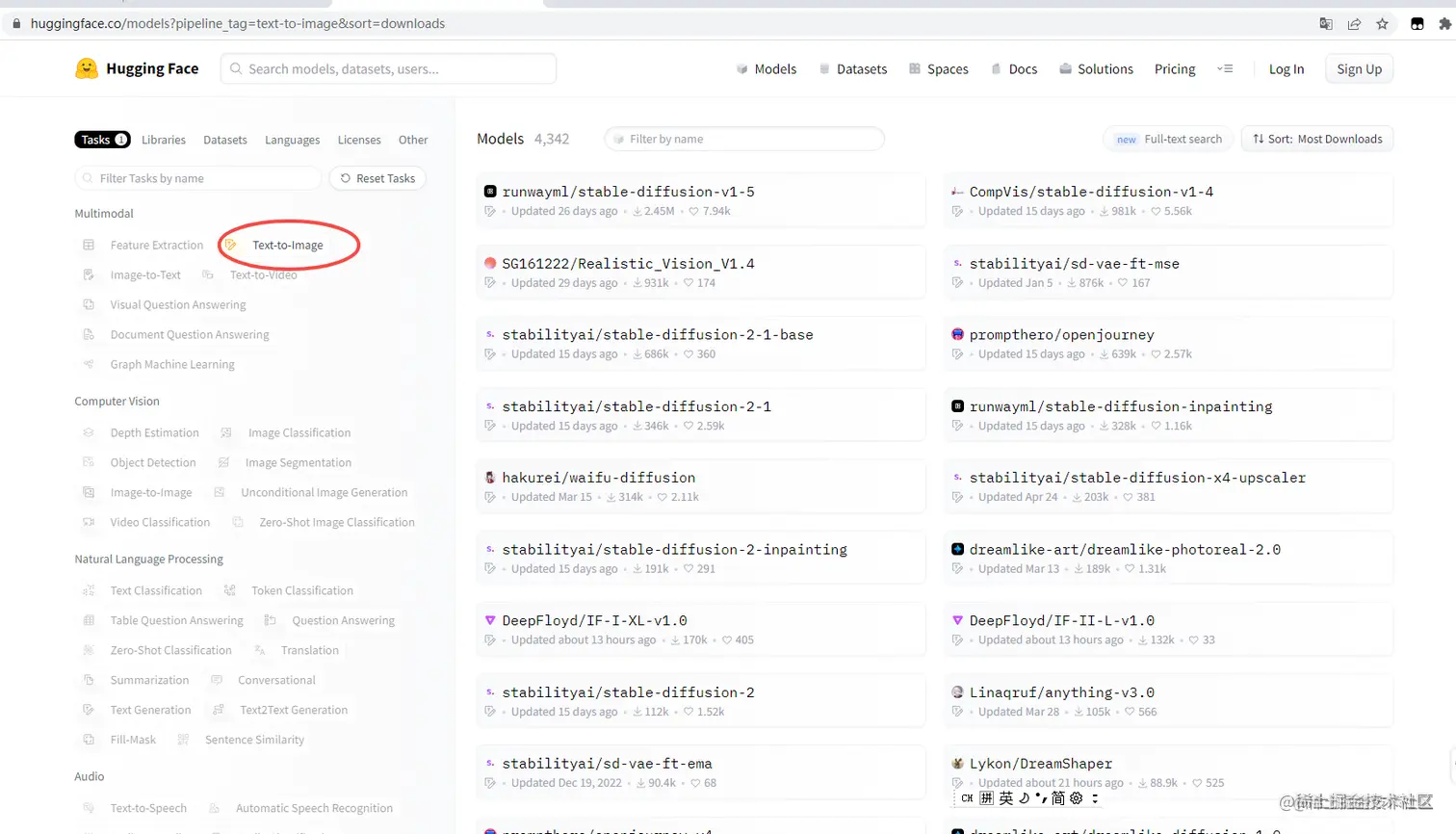
Task: Switch to the Datasets filter tab
Action: (225, 140)
